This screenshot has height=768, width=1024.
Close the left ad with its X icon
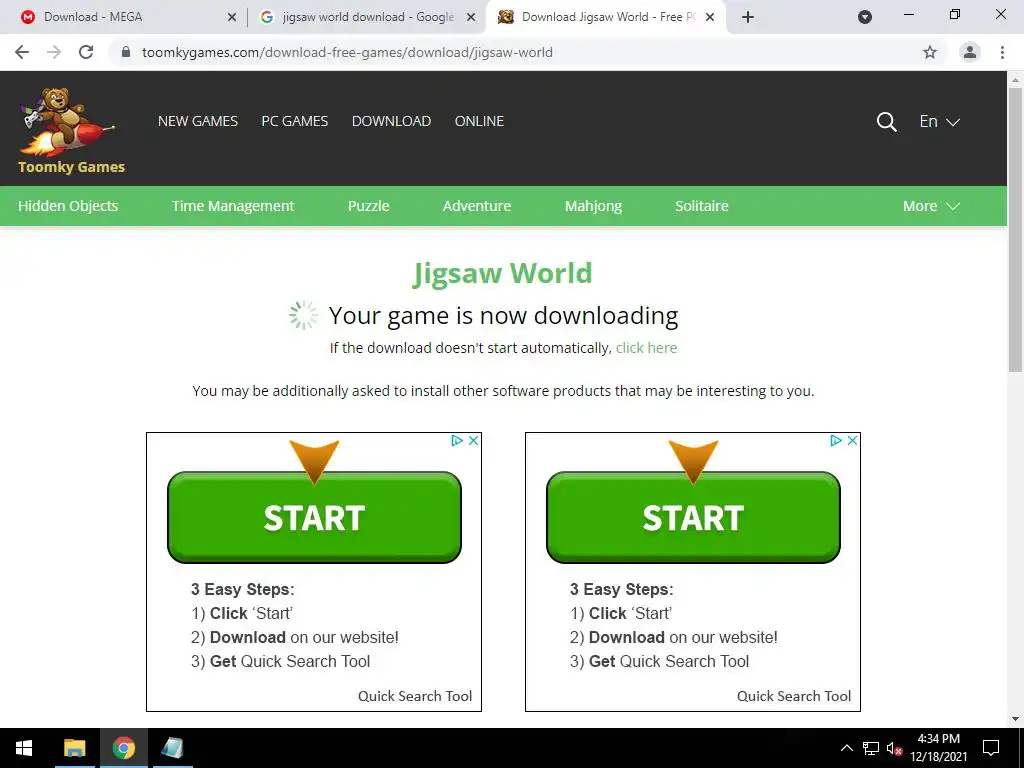[x=473, y=441]
